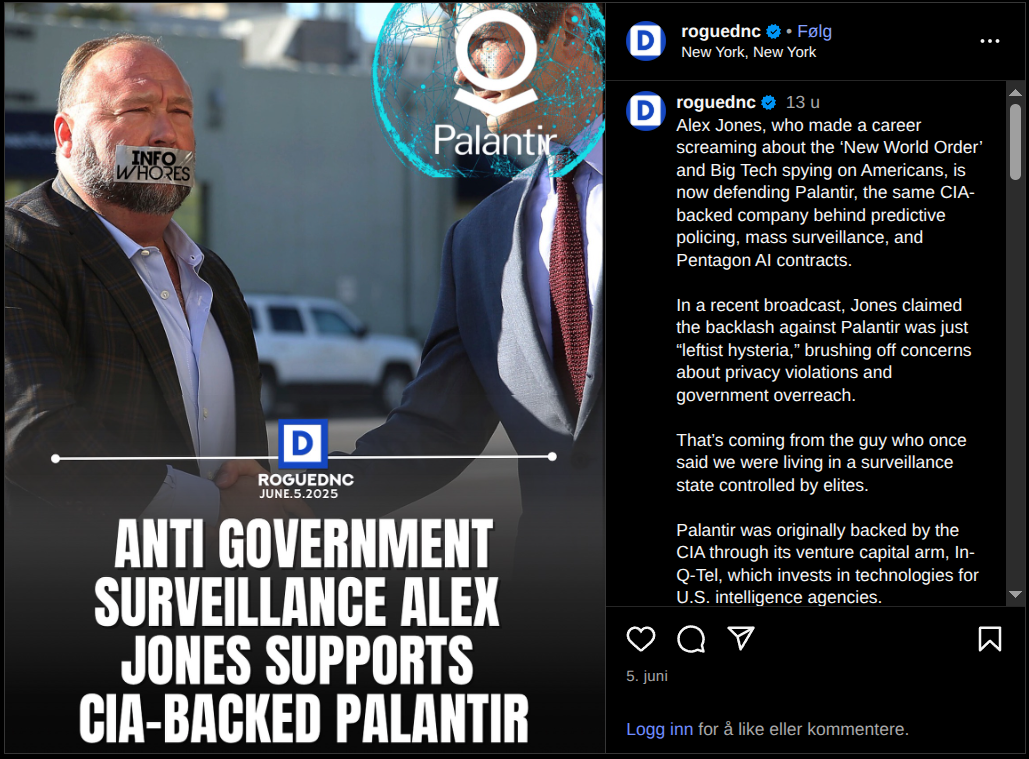Click roguednc avatar beside caption
Viewport: 1029px width, 759px height.
point(646,110)
